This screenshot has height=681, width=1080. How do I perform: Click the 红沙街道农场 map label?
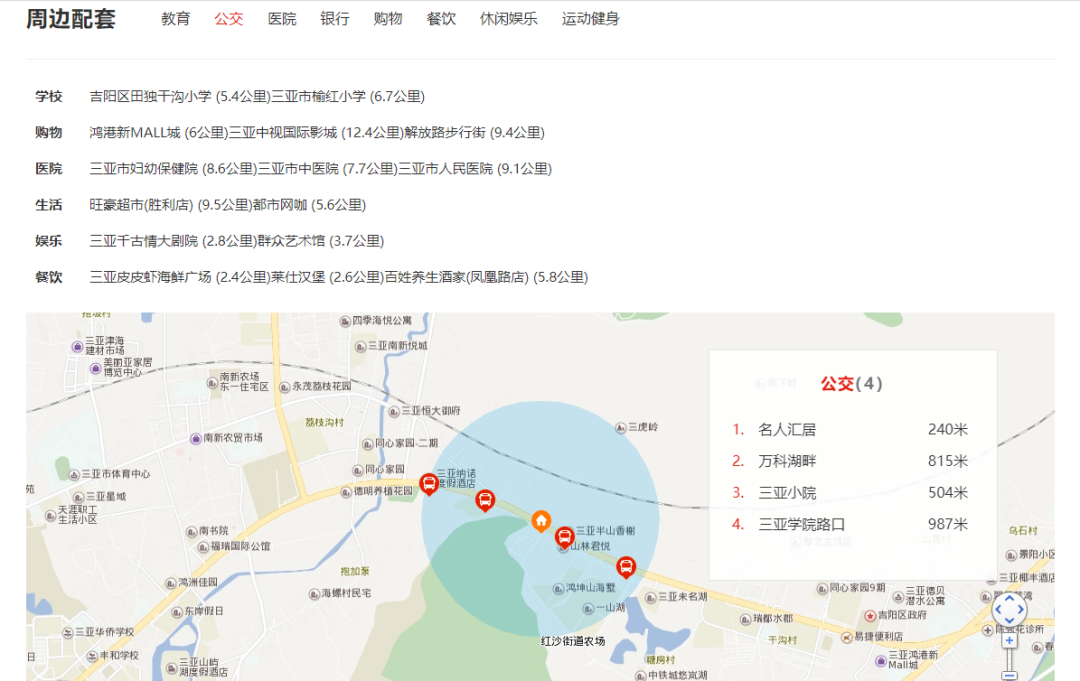(573, 641)
